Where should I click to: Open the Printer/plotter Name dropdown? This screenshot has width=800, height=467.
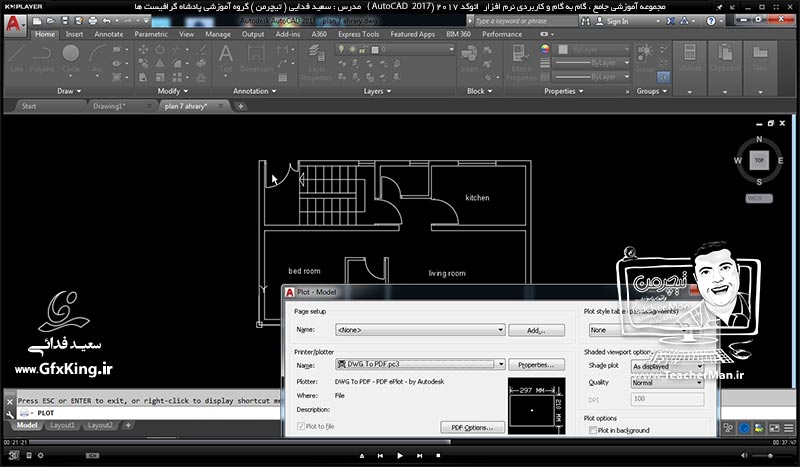(x=420, y=364)
